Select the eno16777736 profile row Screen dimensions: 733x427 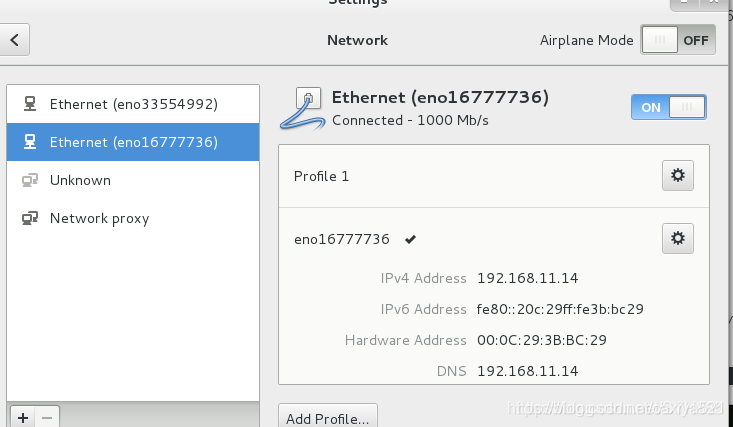[494, 239]
